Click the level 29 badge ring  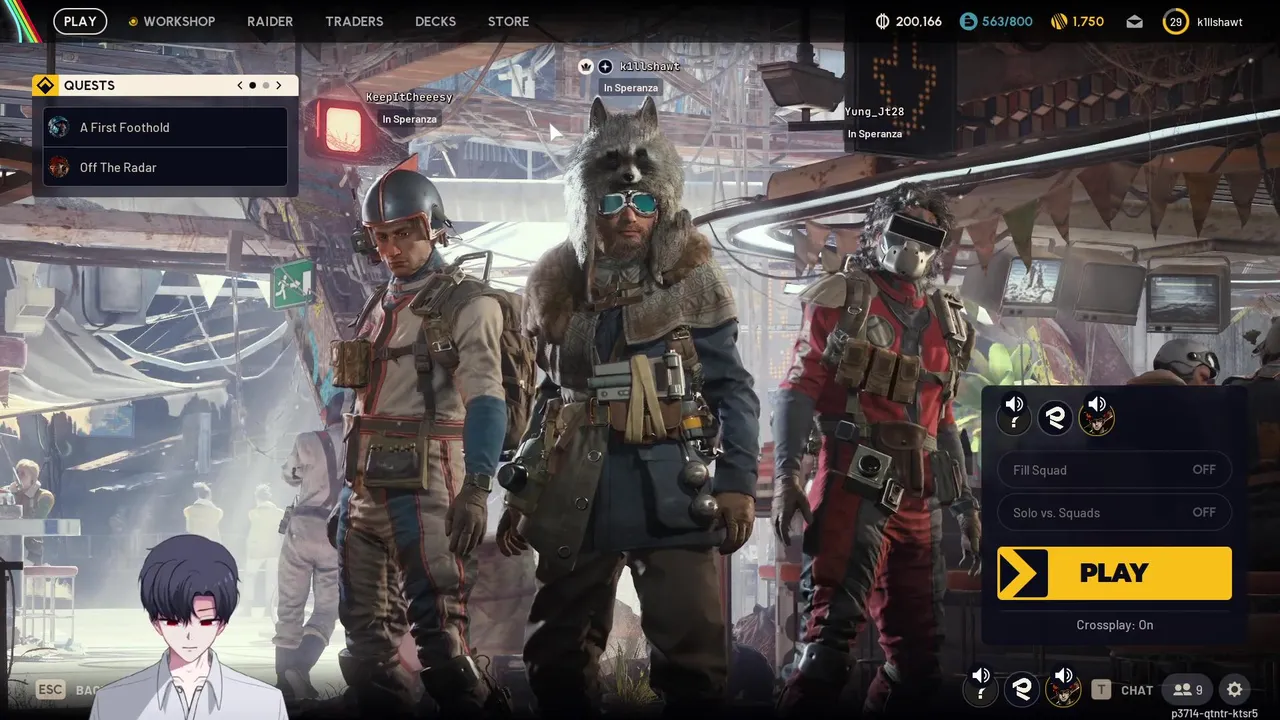pos(1176,21)
